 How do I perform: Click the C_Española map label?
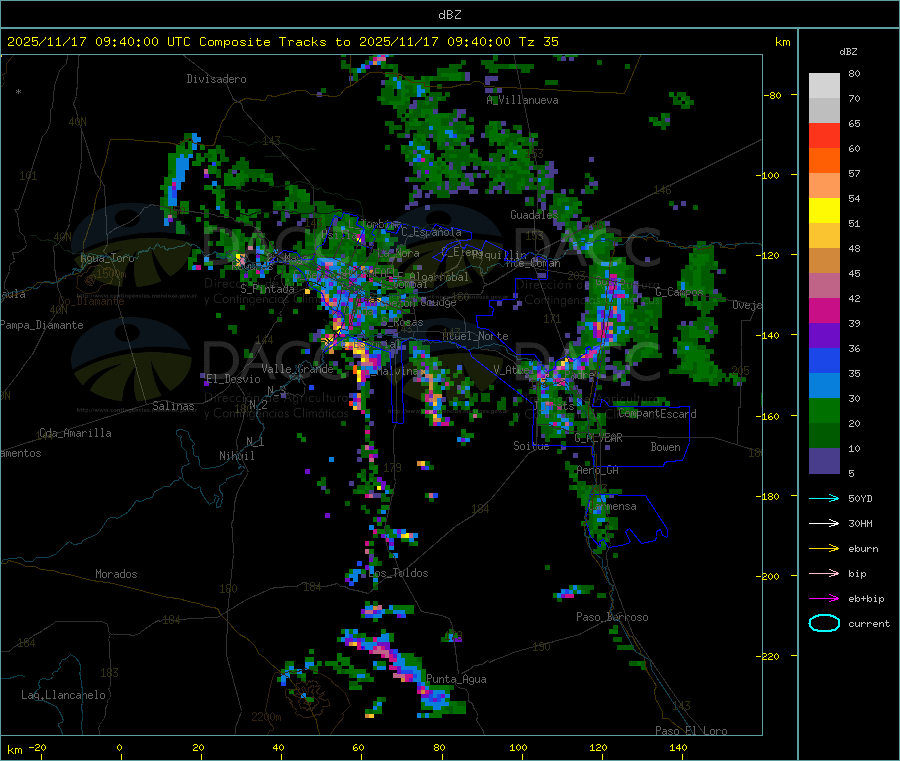point(431,232)
